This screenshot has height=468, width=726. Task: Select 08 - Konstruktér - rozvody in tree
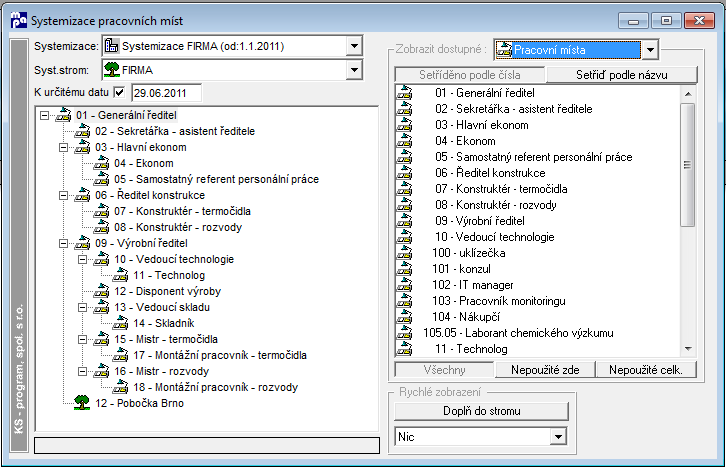point(178,227)
